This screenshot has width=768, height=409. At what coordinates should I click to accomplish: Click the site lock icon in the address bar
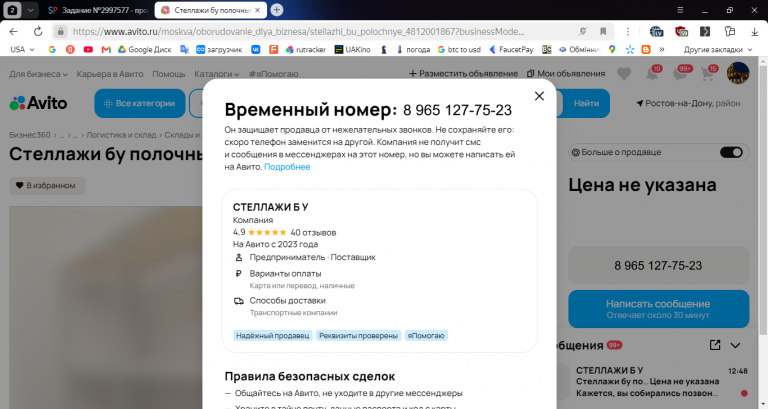tap(60, 31)
